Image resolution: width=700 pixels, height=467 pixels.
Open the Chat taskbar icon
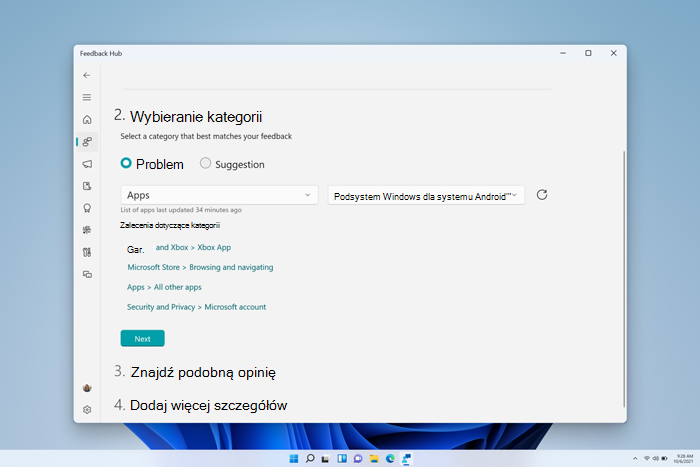coord(358,459)
